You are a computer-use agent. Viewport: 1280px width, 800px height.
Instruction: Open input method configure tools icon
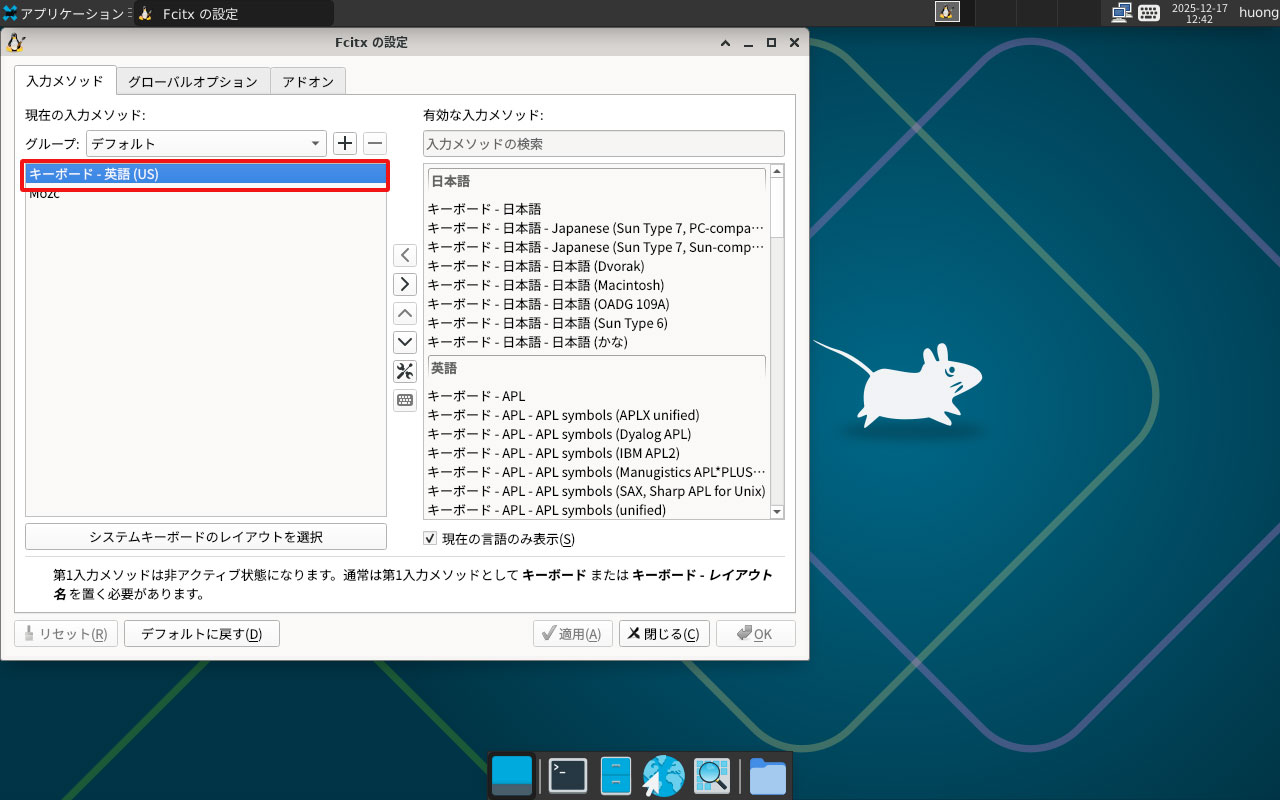point(404,372)
